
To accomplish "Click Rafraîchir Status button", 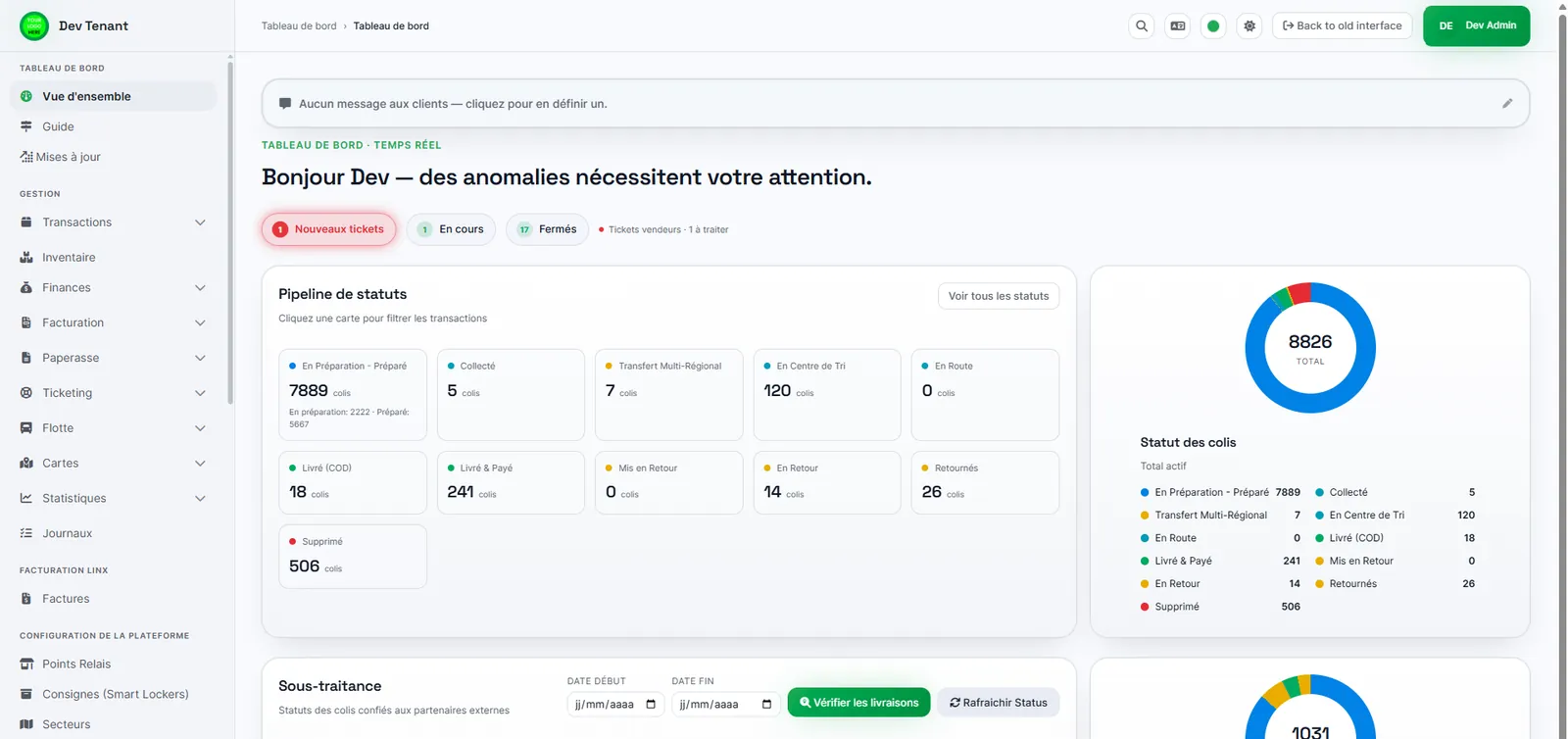I will tap(998, 703).
